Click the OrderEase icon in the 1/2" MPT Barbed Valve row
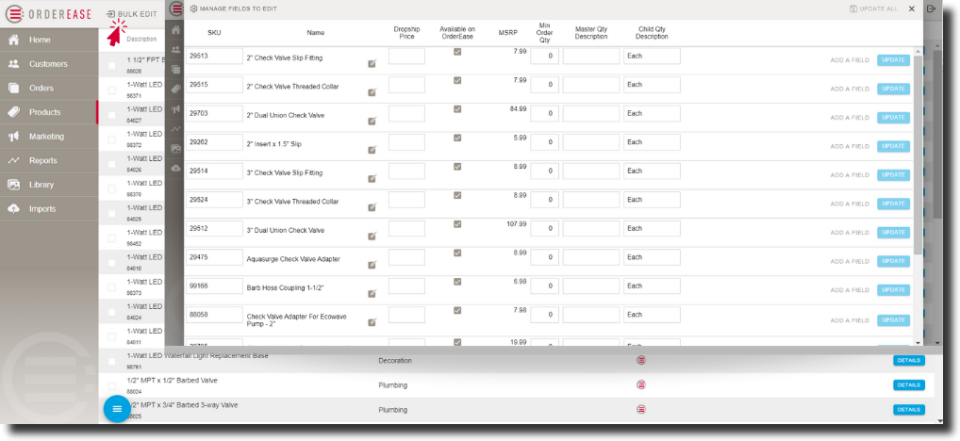 tap(641, 384)
